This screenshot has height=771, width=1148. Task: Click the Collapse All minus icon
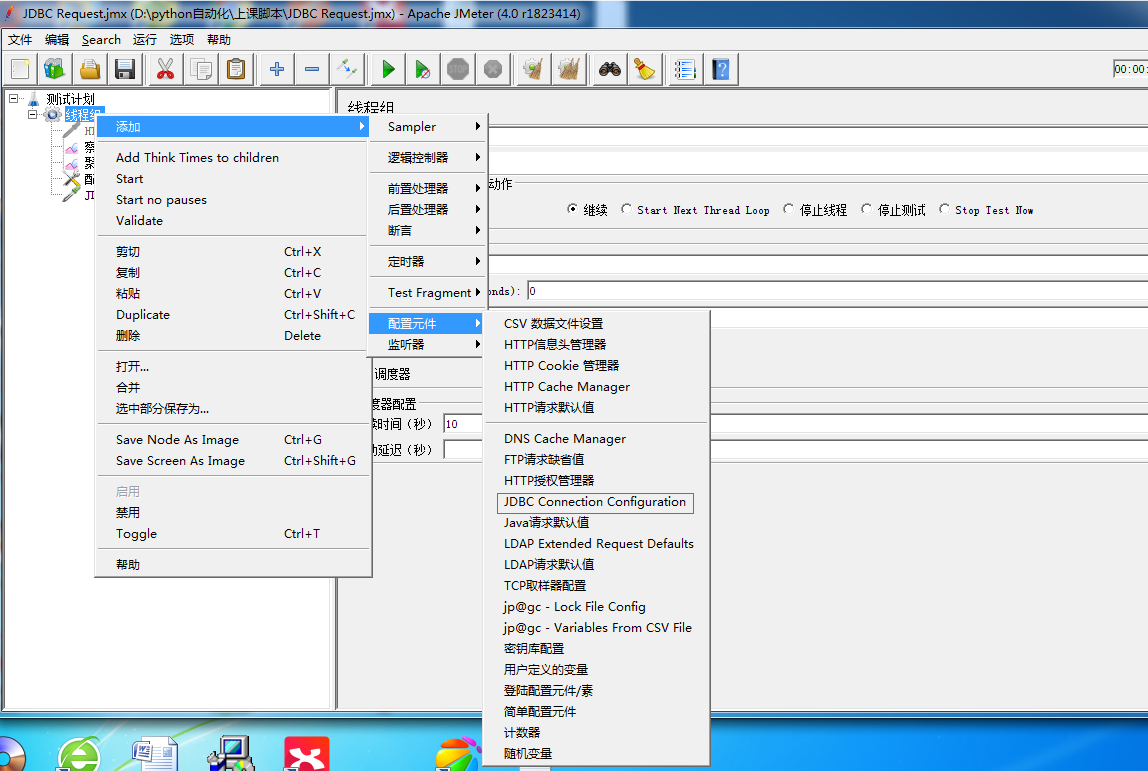(312, 70)
